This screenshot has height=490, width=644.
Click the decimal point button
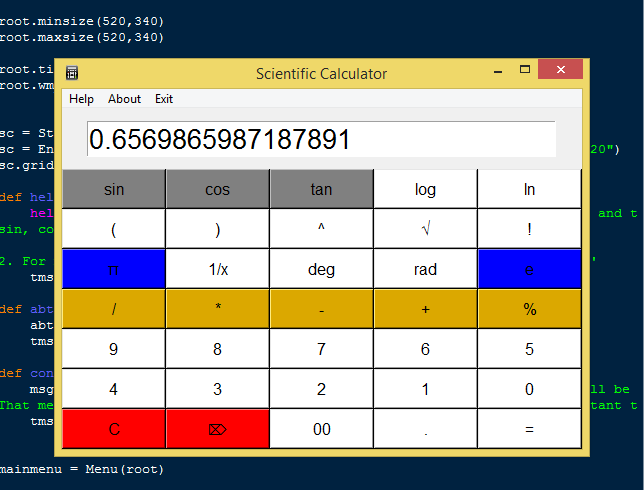(x=426, y=428)
